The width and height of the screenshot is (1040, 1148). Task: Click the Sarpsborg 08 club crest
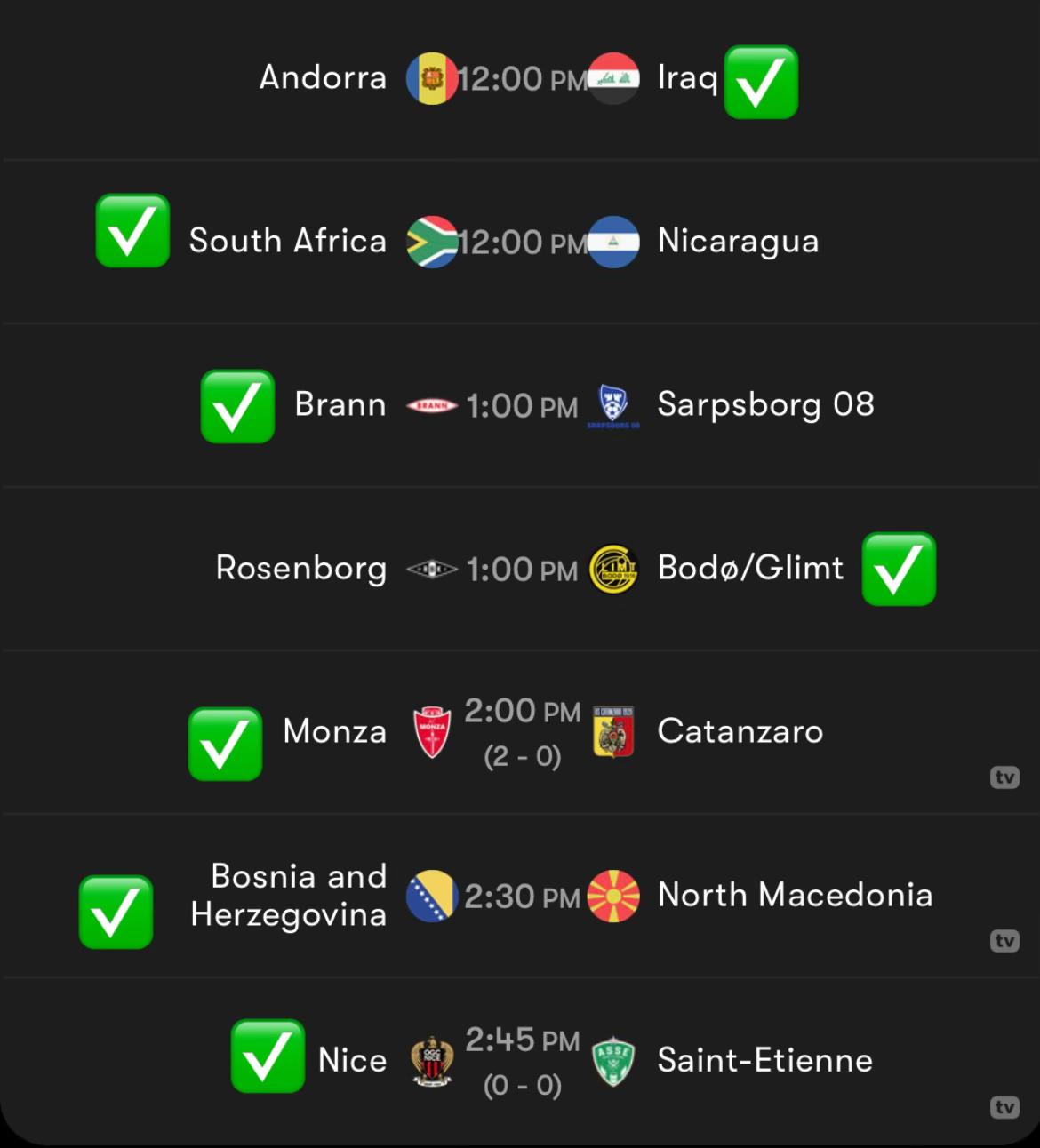click(x=613, y=407)
